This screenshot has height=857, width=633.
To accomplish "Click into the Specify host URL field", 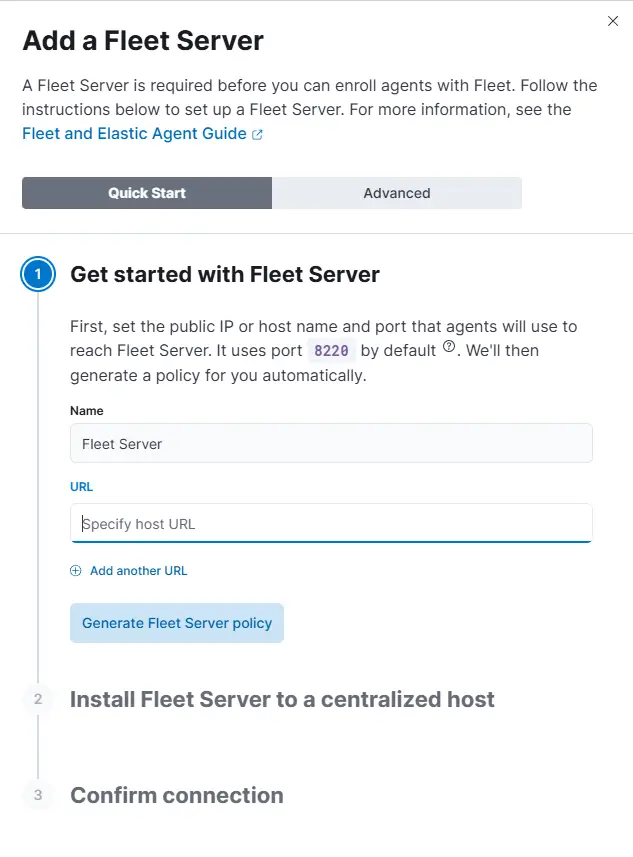I will click(x=331, y=523).
